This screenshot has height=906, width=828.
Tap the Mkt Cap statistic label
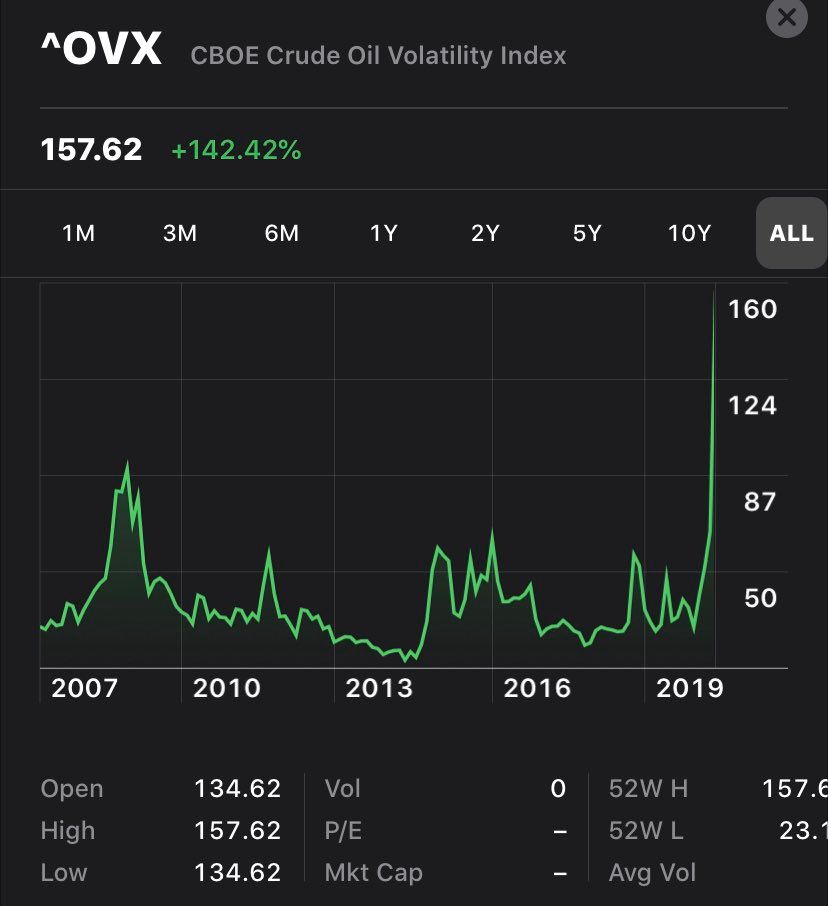coord(373,872)
